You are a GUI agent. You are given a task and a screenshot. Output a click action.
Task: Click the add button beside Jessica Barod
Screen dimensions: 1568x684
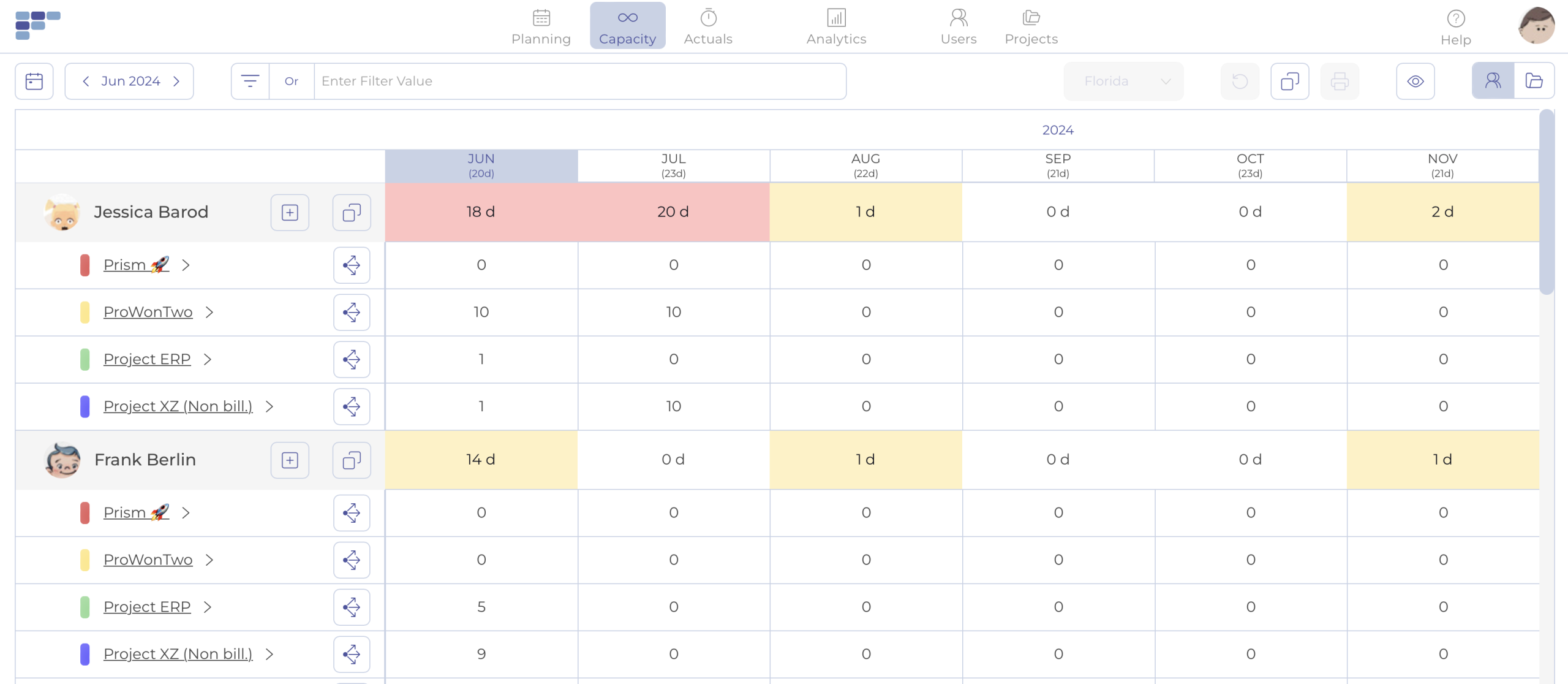290,212
